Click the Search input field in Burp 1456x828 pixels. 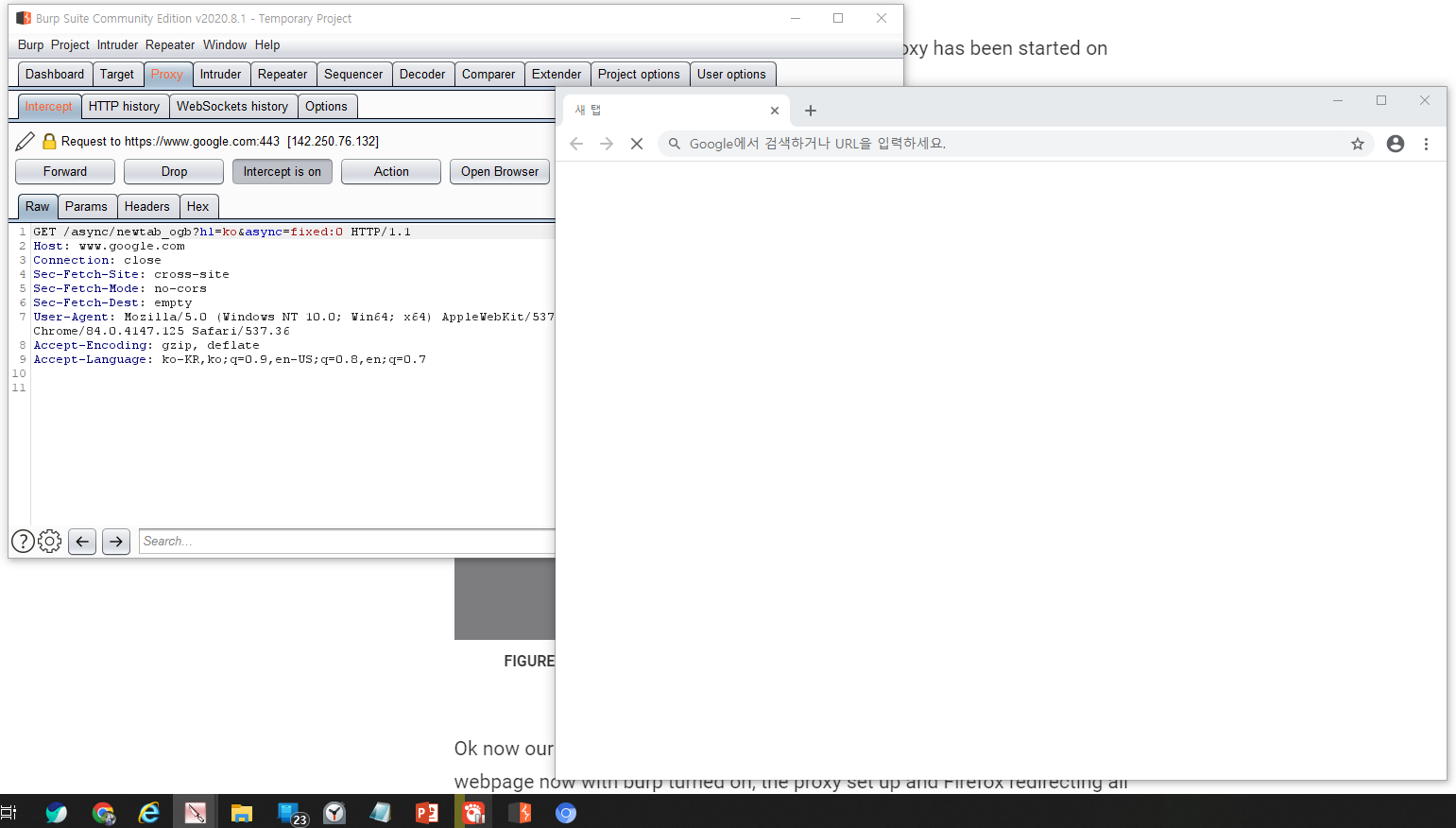coord(347,542)
